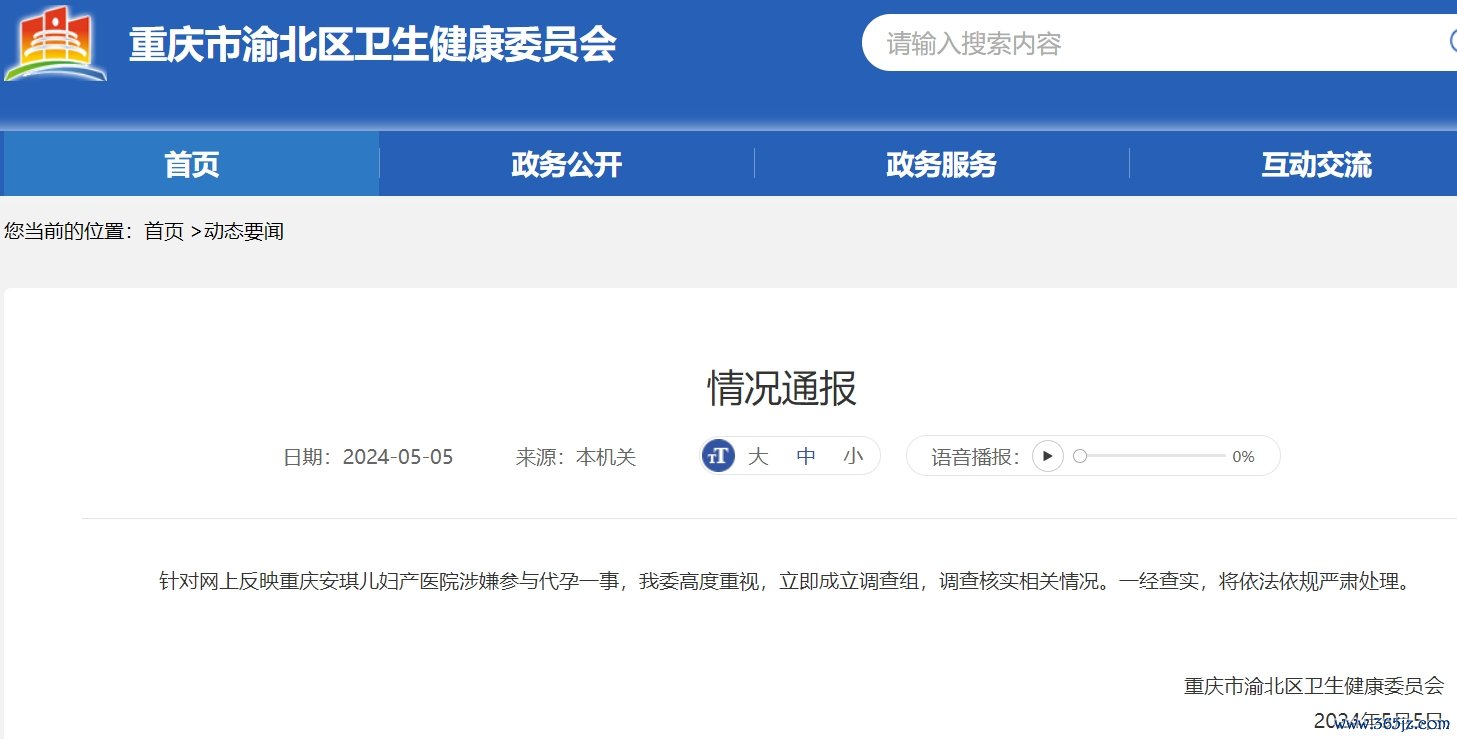Set font size to 中
Screen dimensions: 1457x739
coord(806,457)
